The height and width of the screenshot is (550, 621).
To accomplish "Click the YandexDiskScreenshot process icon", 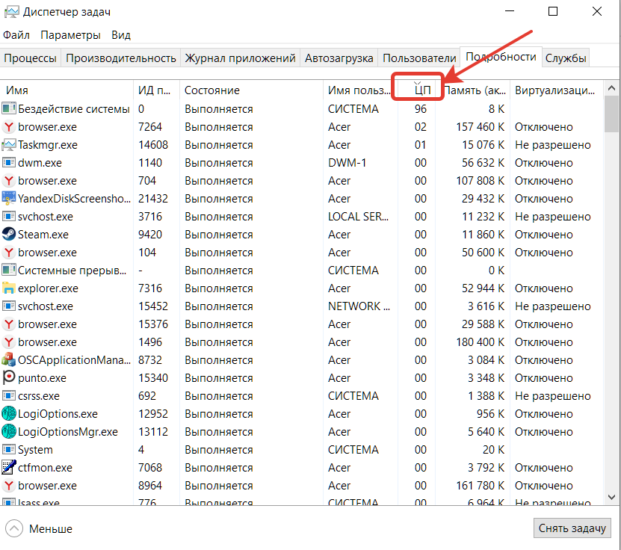I will [x=9, y=198].
